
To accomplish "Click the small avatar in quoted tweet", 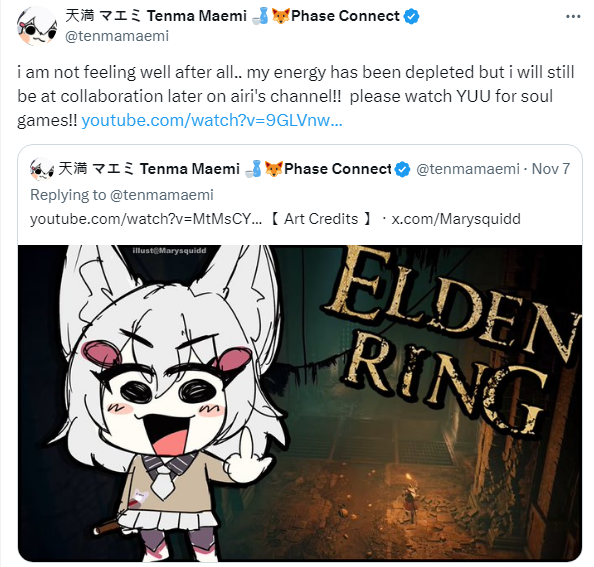I will 42,169.
